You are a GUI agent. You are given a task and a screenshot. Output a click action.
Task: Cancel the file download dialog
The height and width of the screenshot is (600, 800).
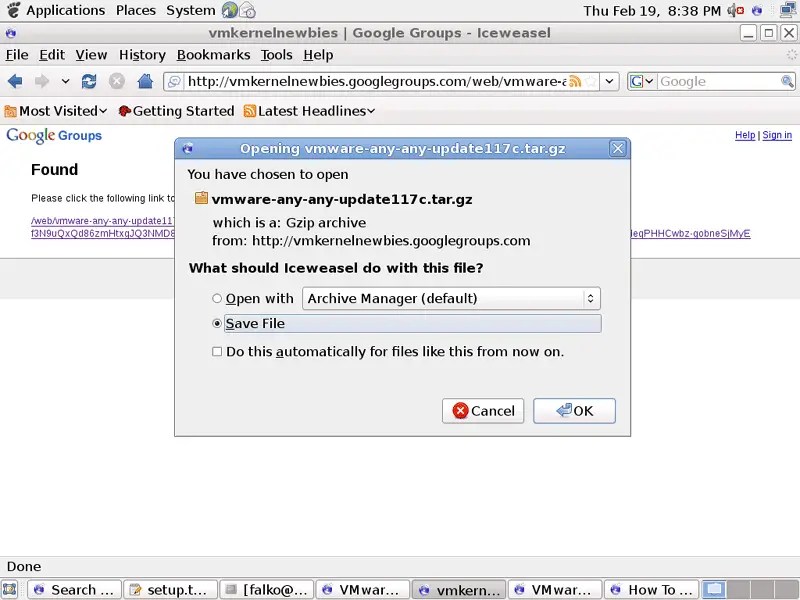point(483,411)
